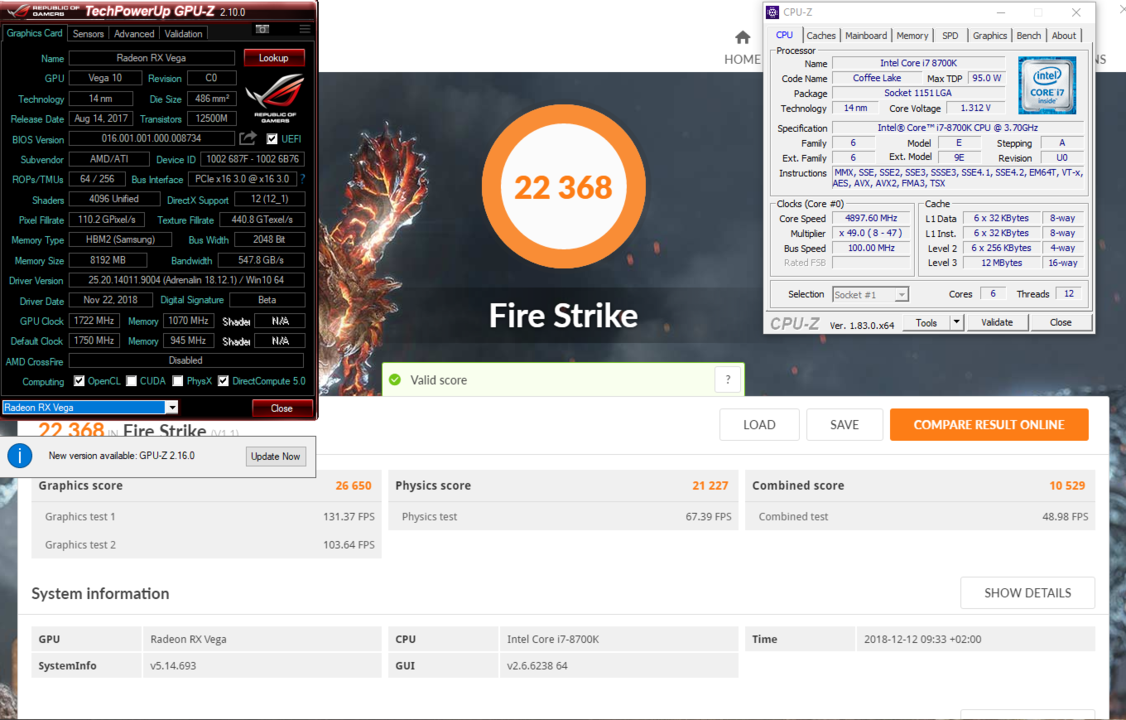1126x720 pixels.
Task: Toggle the UEFI checkbox
Action: 272,139
